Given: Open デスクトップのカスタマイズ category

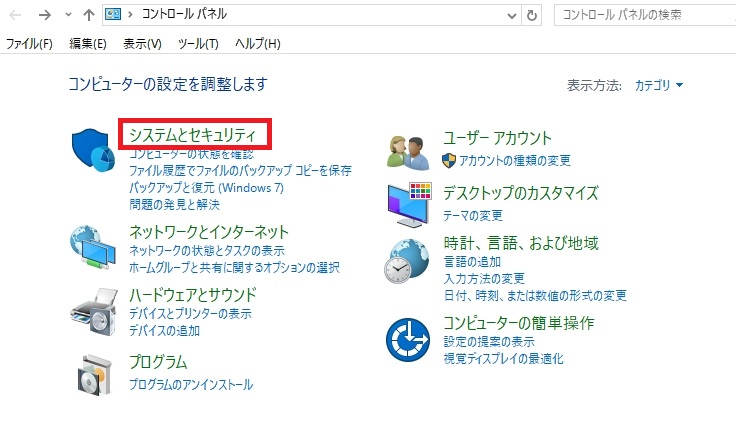Looking at the screenshot, I should (x=521, y=193).
